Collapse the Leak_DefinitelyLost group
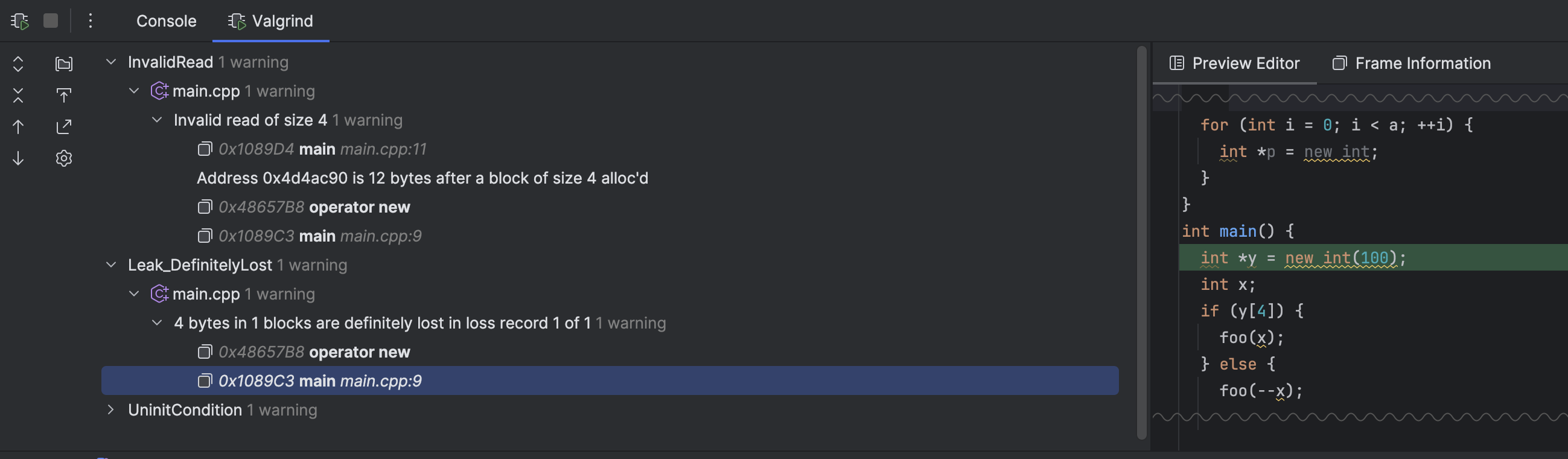This screenshot has width=1568, height=459. pyautogui.click(x=111, y=264)
